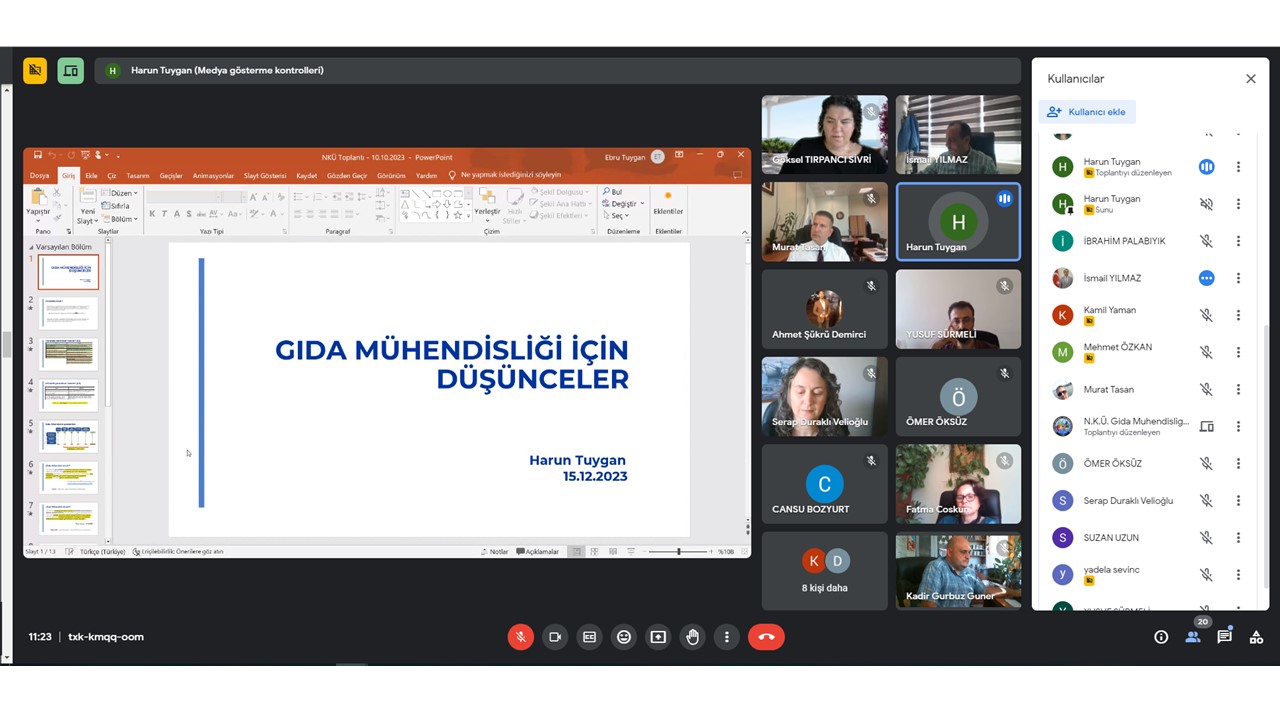Click the yellow stop-presenting icon

tap(35, 70)
